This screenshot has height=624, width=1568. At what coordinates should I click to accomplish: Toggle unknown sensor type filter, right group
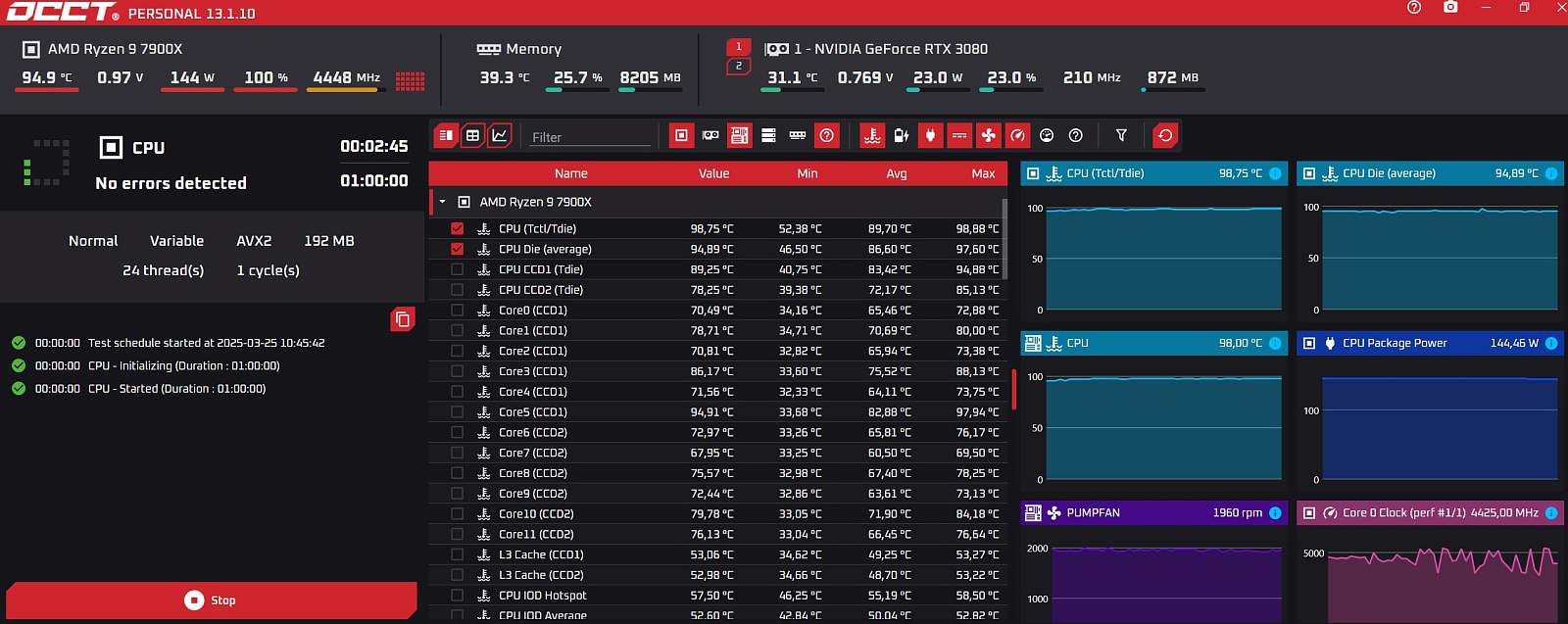(1076, 135)
